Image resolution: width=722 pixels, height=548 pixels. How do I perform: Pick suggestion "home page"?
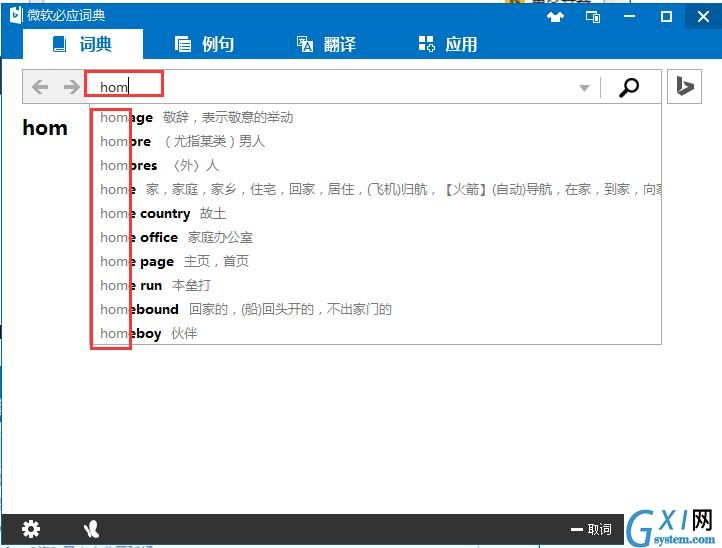coord(376,261)
